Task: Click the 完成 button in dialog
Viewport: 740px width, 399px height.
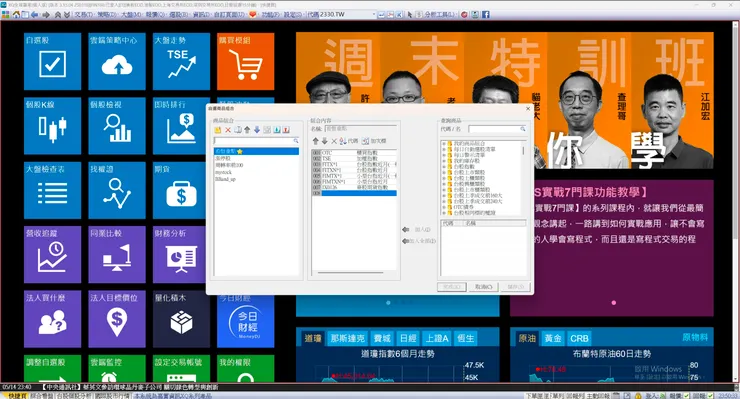Action: coord(451,287)
